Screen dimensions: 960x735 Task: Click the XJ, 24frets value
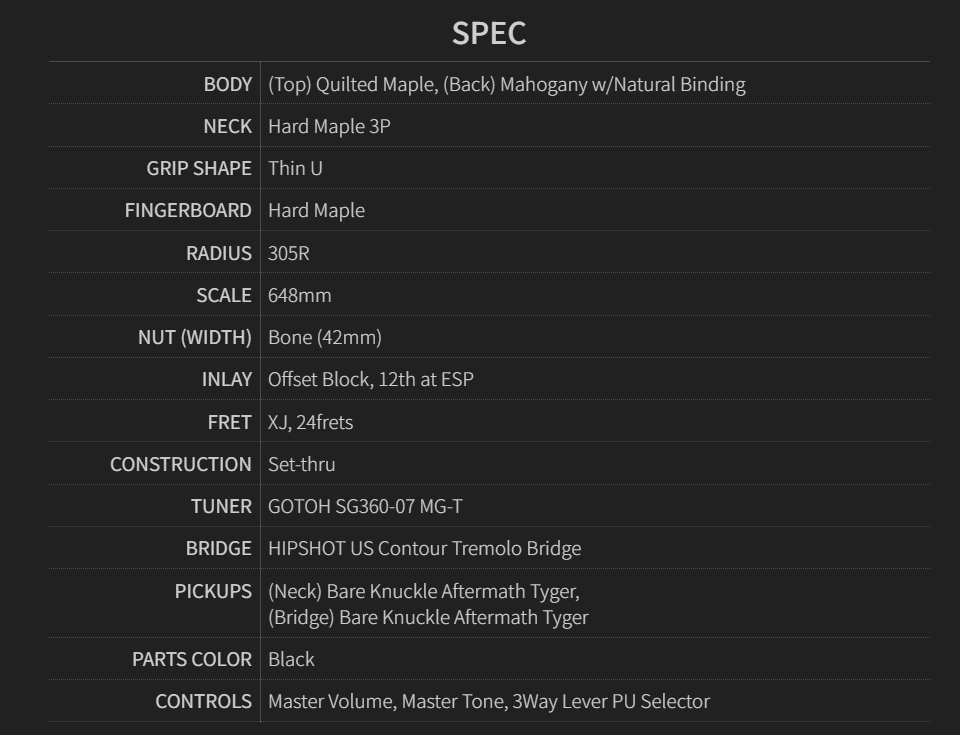pos(310,422)
